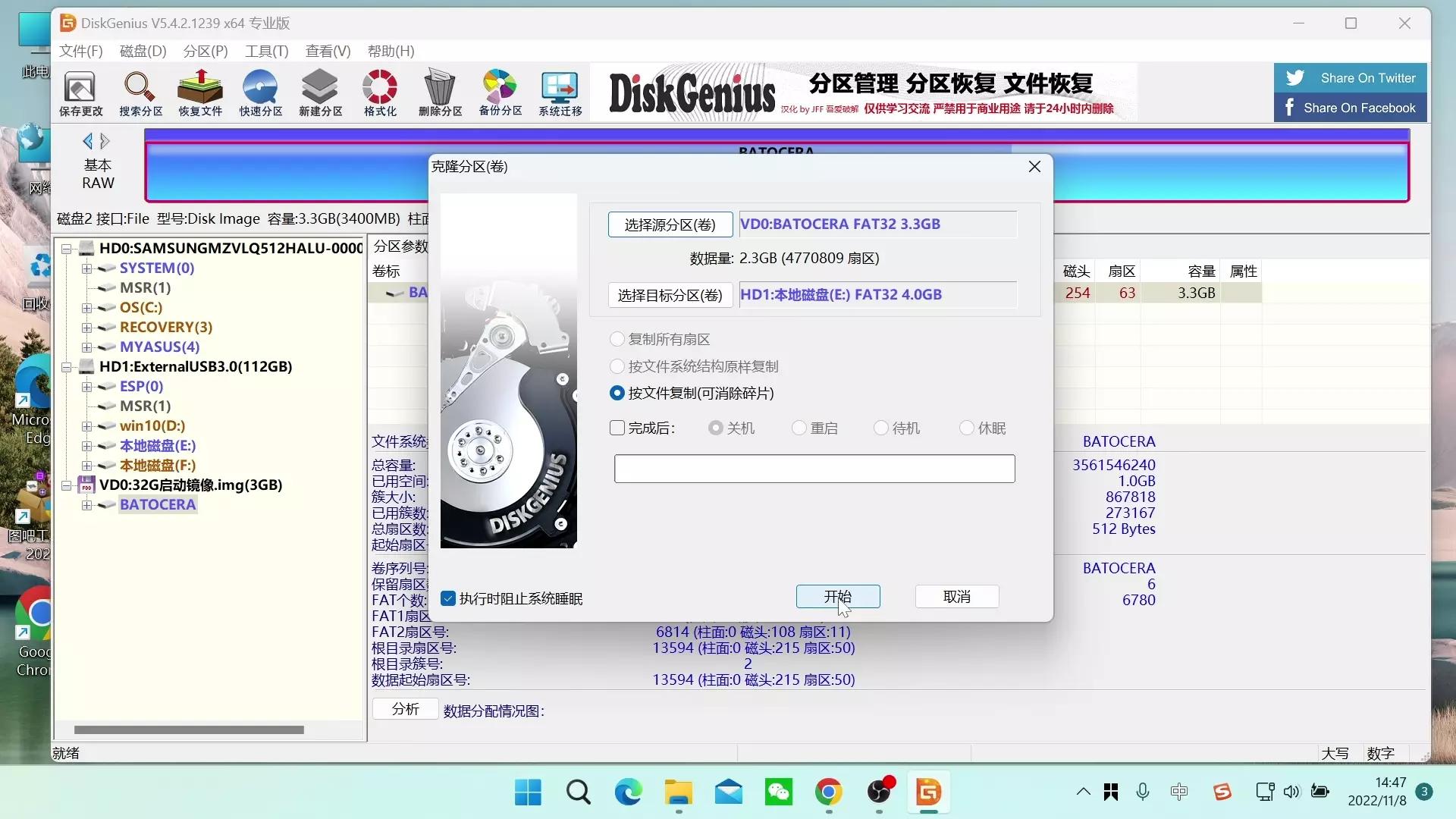
Task: Select the 复制所有扇区 radio option
Action: coord(616,339)
